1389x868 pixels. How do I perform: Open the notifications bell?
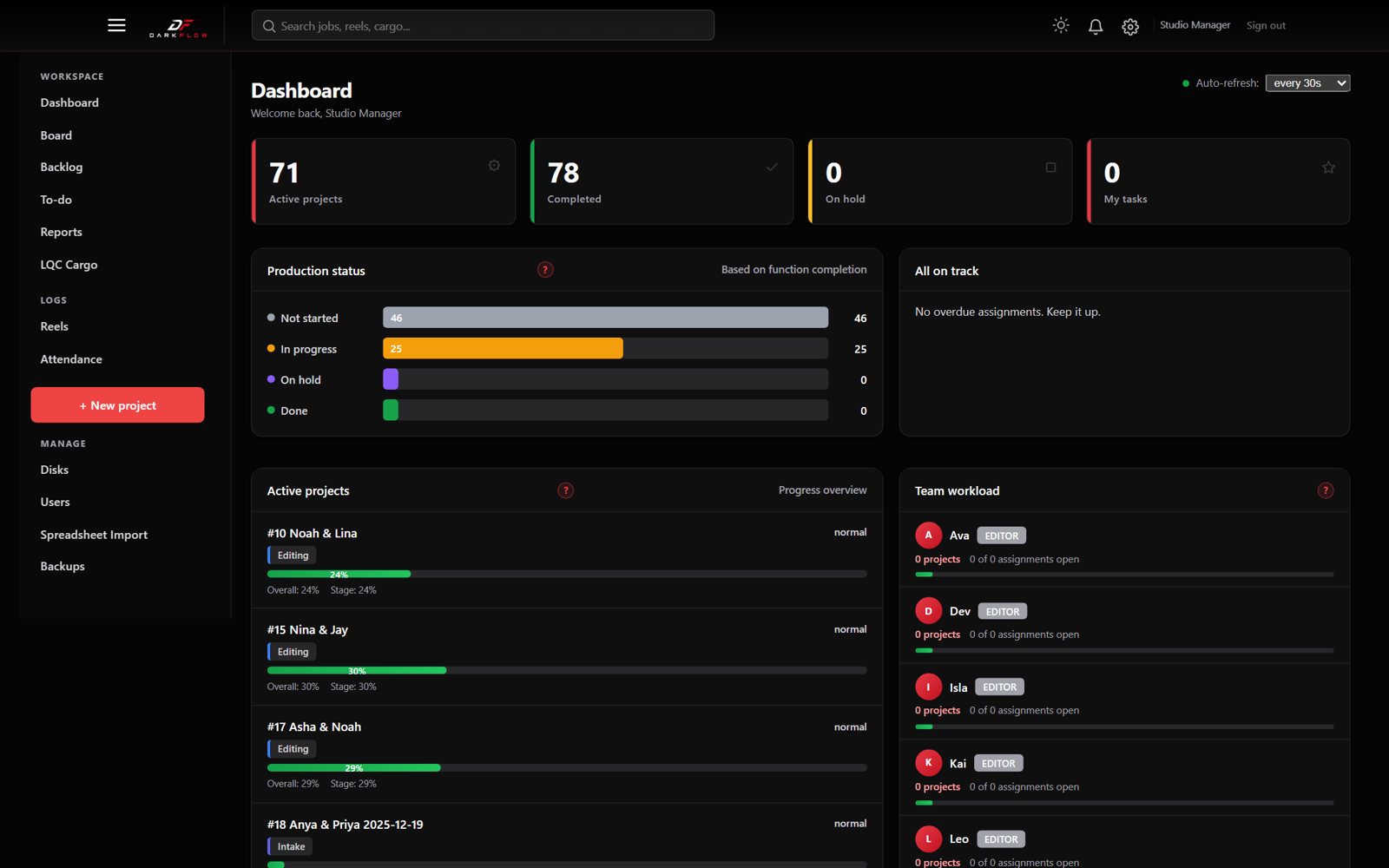click(x=1096, y=26)
